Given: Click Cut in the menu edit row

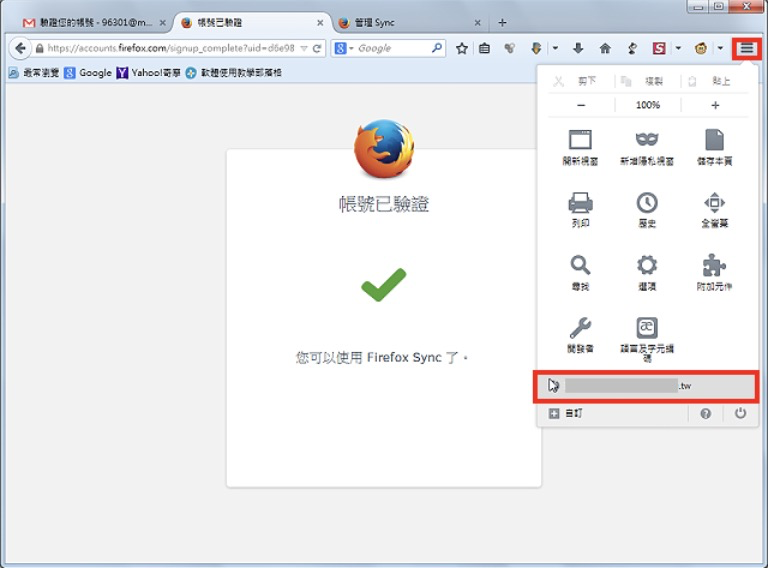Looking at the screenshot, I should tap(580, 81).
